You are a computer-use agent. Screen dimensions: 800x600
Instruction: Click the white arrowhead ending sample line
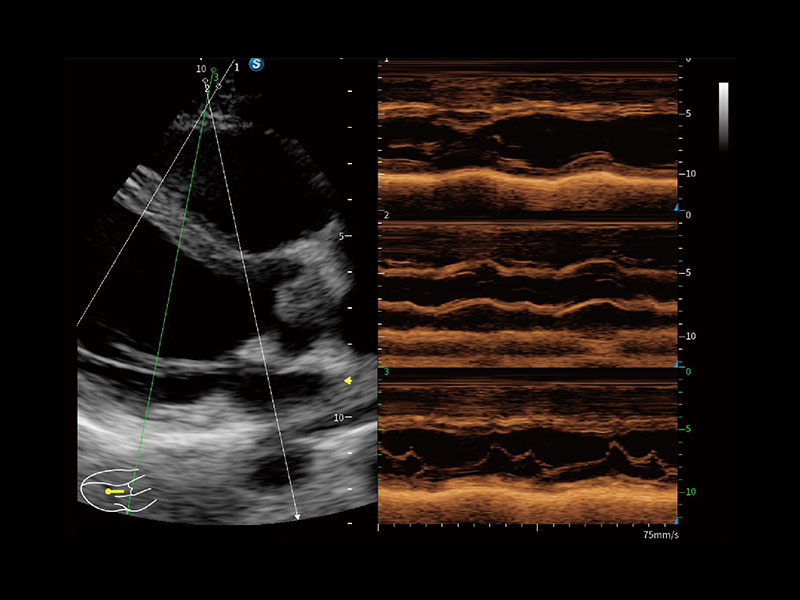[298, 517]
